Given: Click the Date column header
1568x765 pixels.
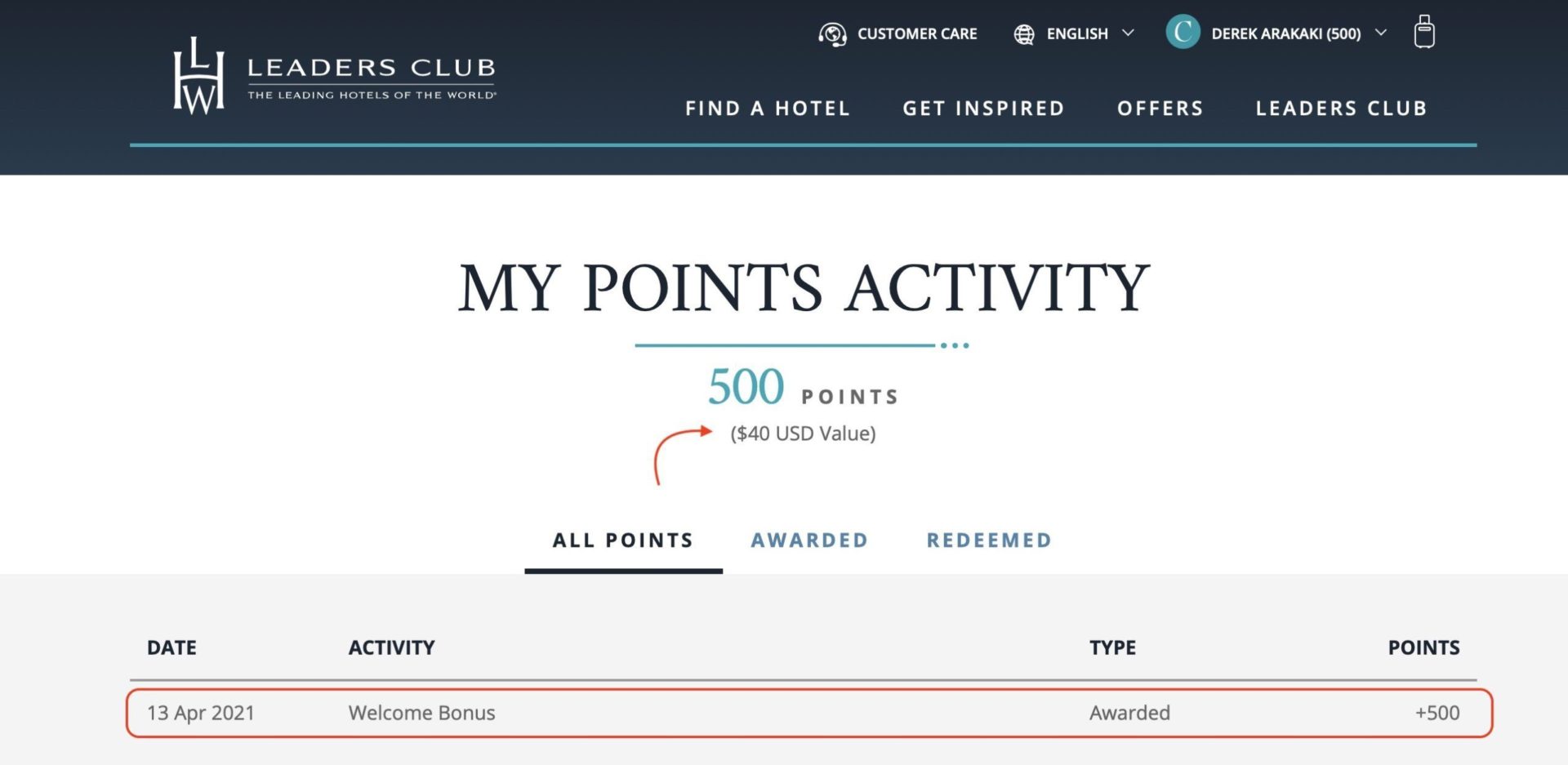Looking at the screenshot, I should tap(171, 647).
